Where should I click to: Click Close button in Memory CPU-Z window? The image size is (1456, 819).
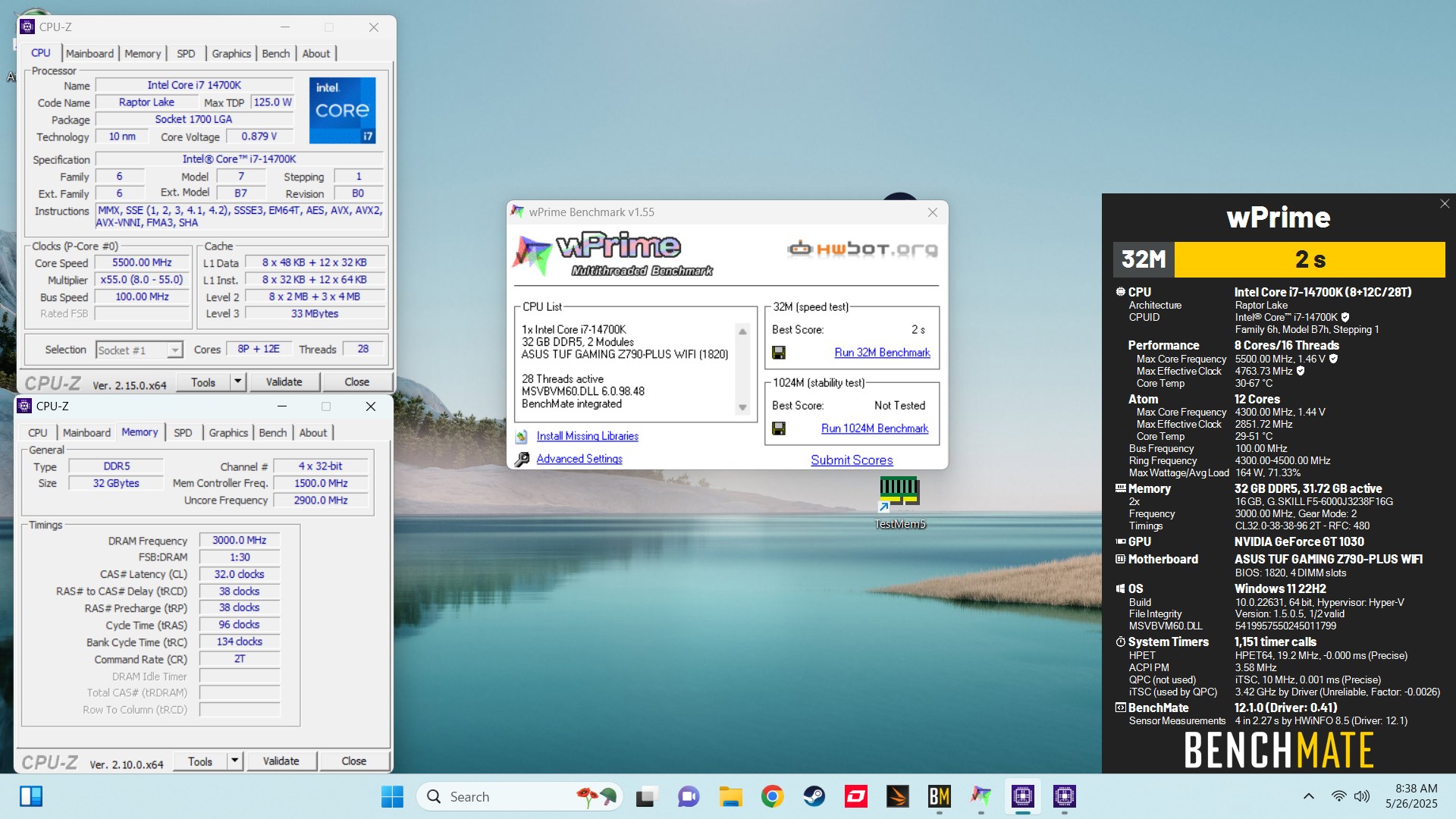tap(353, 761)
